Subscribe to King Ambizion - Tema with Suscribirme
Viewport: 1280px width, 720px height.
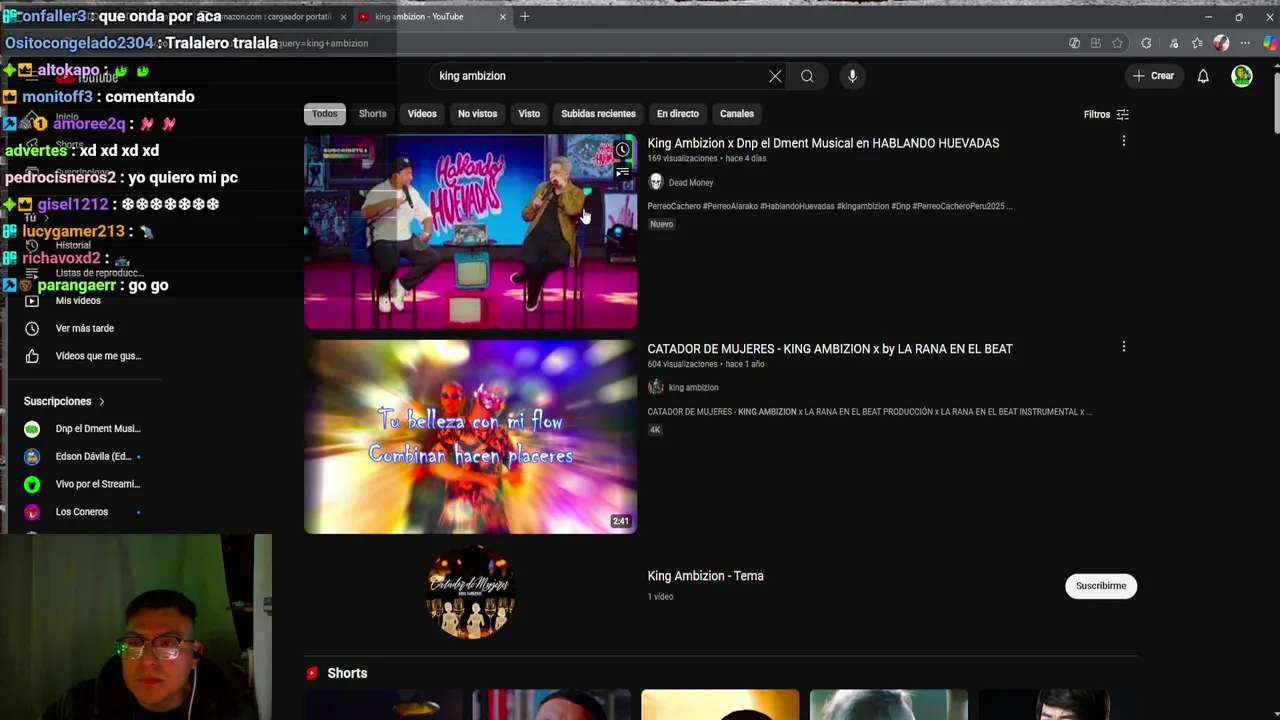coord(1101,586)
